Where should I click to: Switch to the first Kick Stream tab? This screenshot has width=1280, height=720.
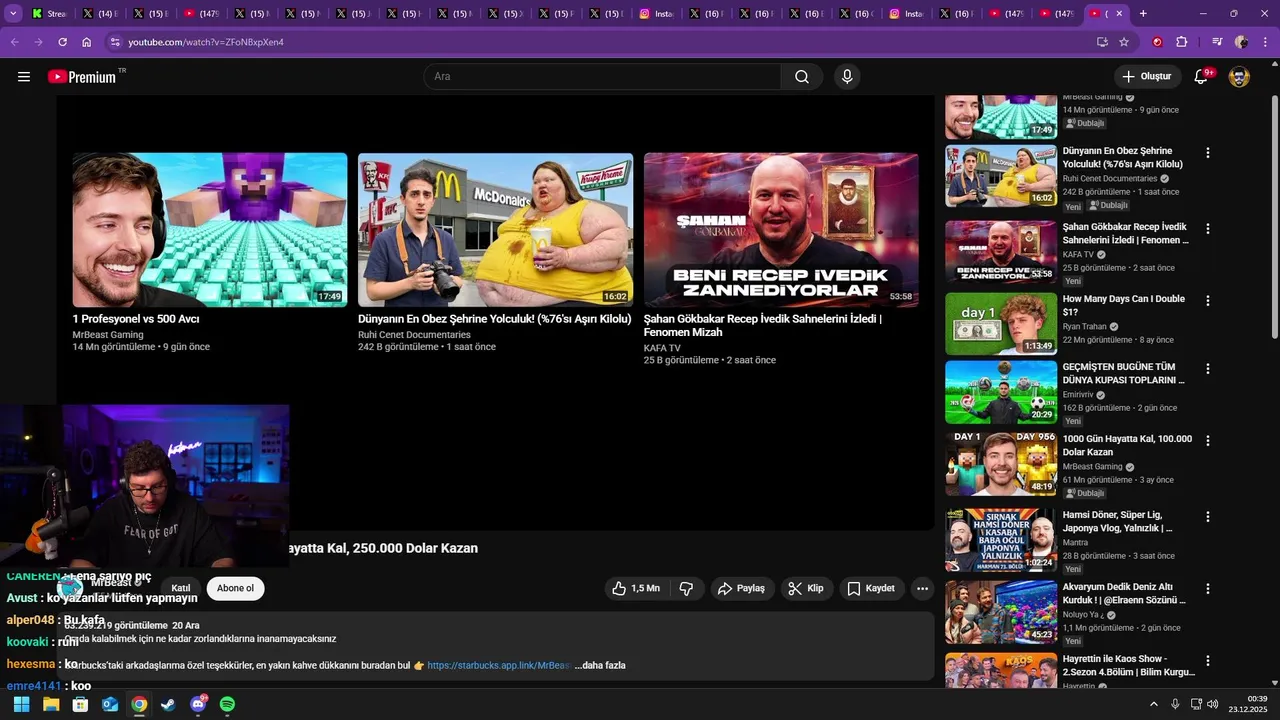pos(50,14)
